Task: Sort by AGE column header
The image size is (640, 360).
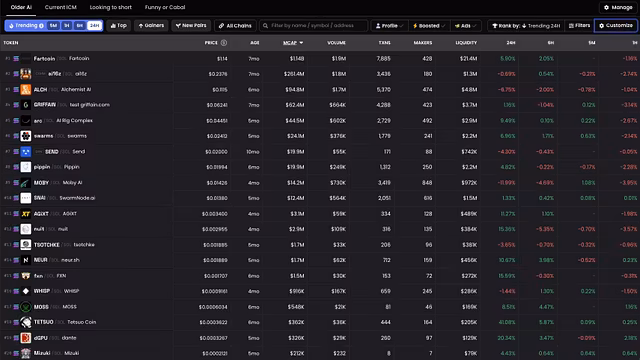Action: 255,43
